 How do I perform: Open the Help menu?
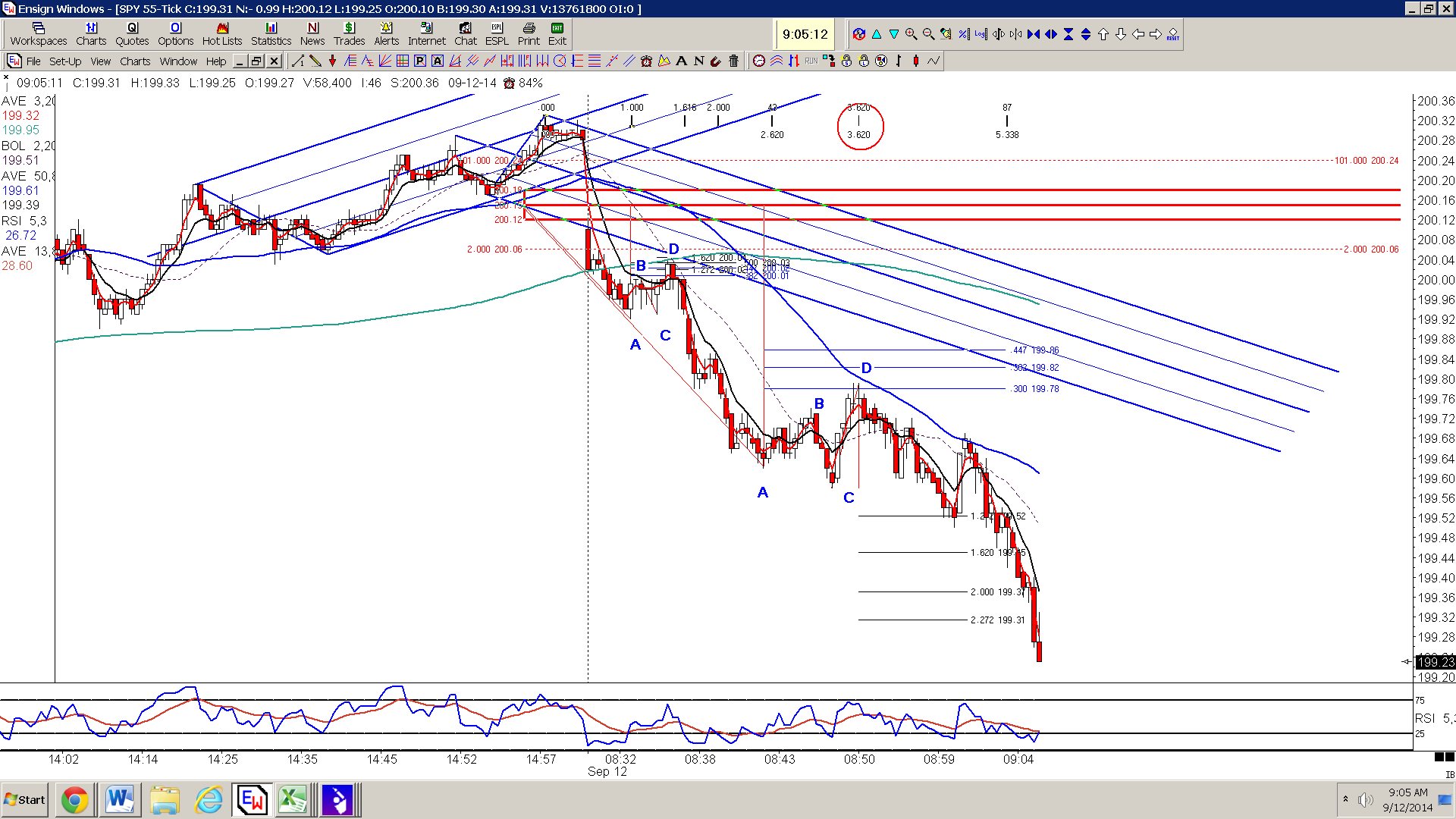(216, 61)
